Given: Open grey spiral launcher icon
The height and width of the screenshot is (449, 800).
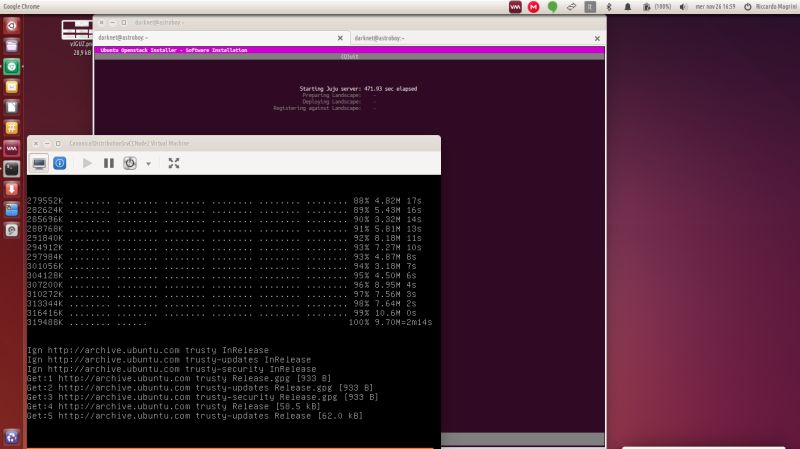Looking at the screenshot, I should (12, 230).
